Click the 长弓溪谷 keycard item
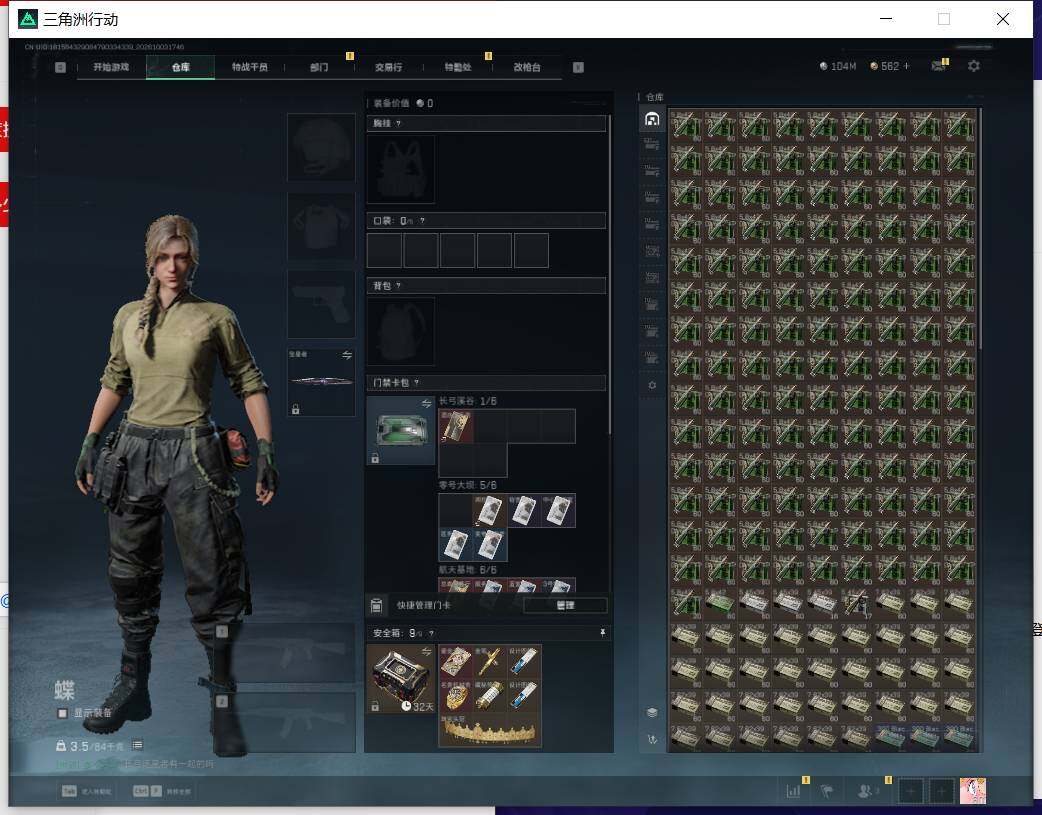This screenshot has height=815, width=1042. tap(456, 426)
